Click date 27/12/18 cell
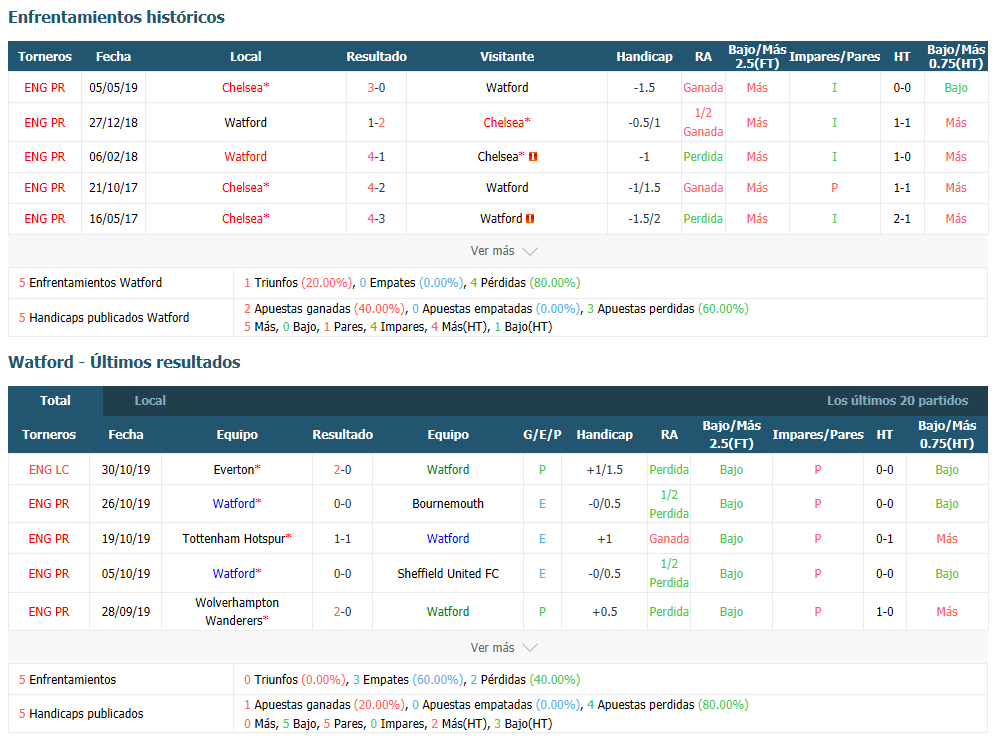The height and width of the screenshot is (740, 995). coord(114,122)
